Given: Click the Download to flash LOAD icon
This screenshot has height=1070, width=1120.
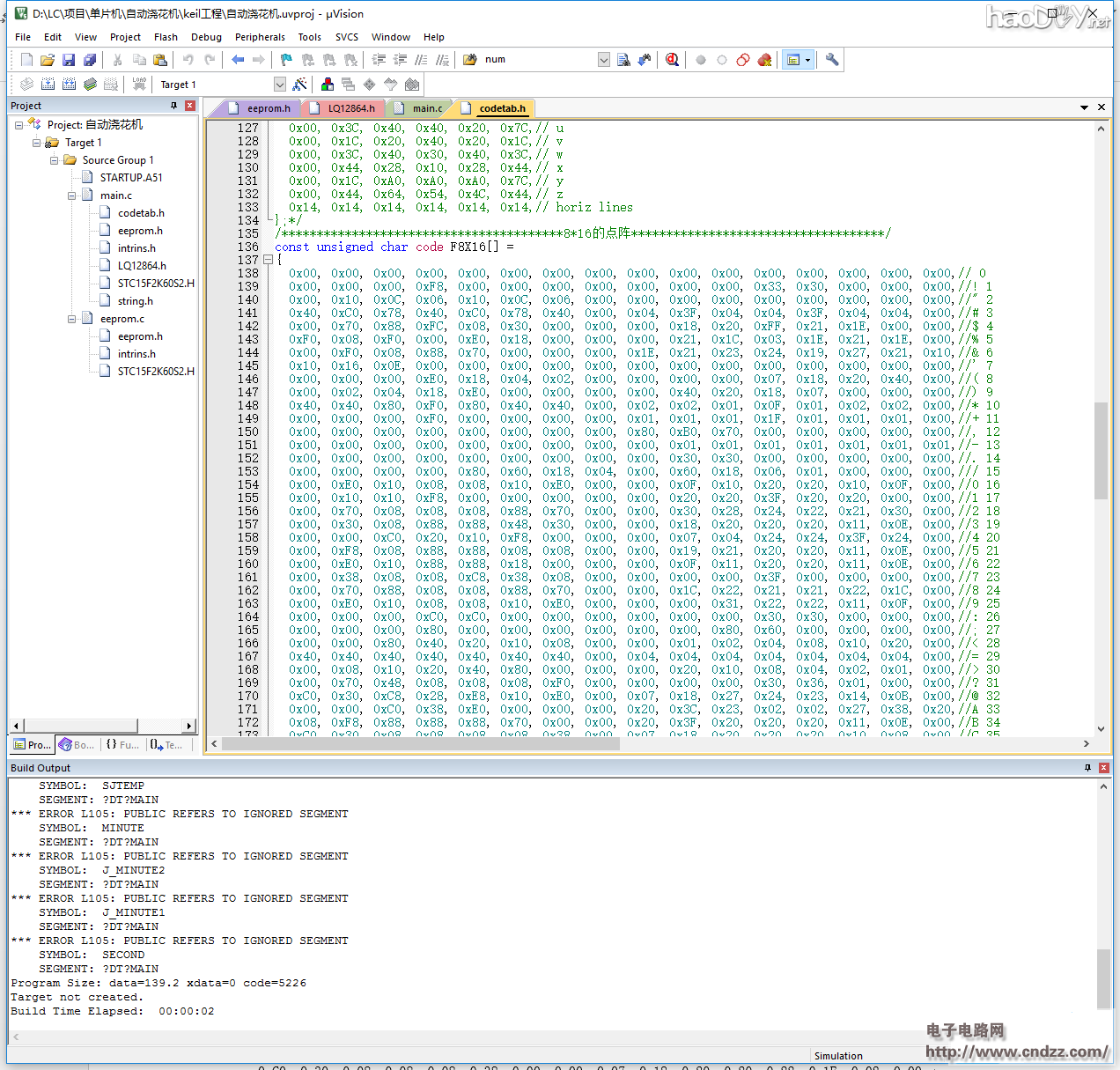Looking at the screenshot, I should pyautogui.click(x=139, y=85).
